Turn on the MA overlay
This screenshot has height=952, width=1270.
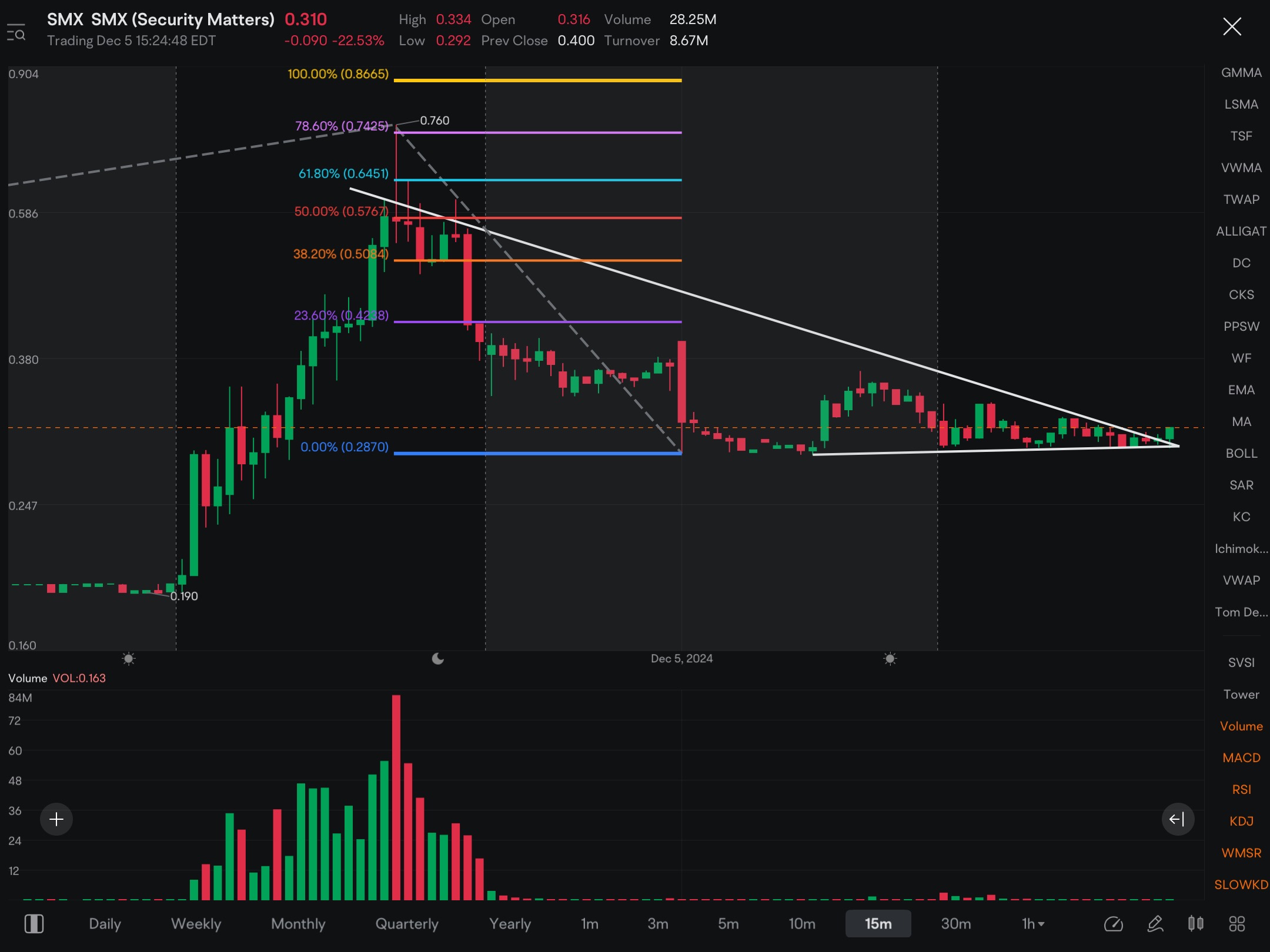tap(1241, 422)
